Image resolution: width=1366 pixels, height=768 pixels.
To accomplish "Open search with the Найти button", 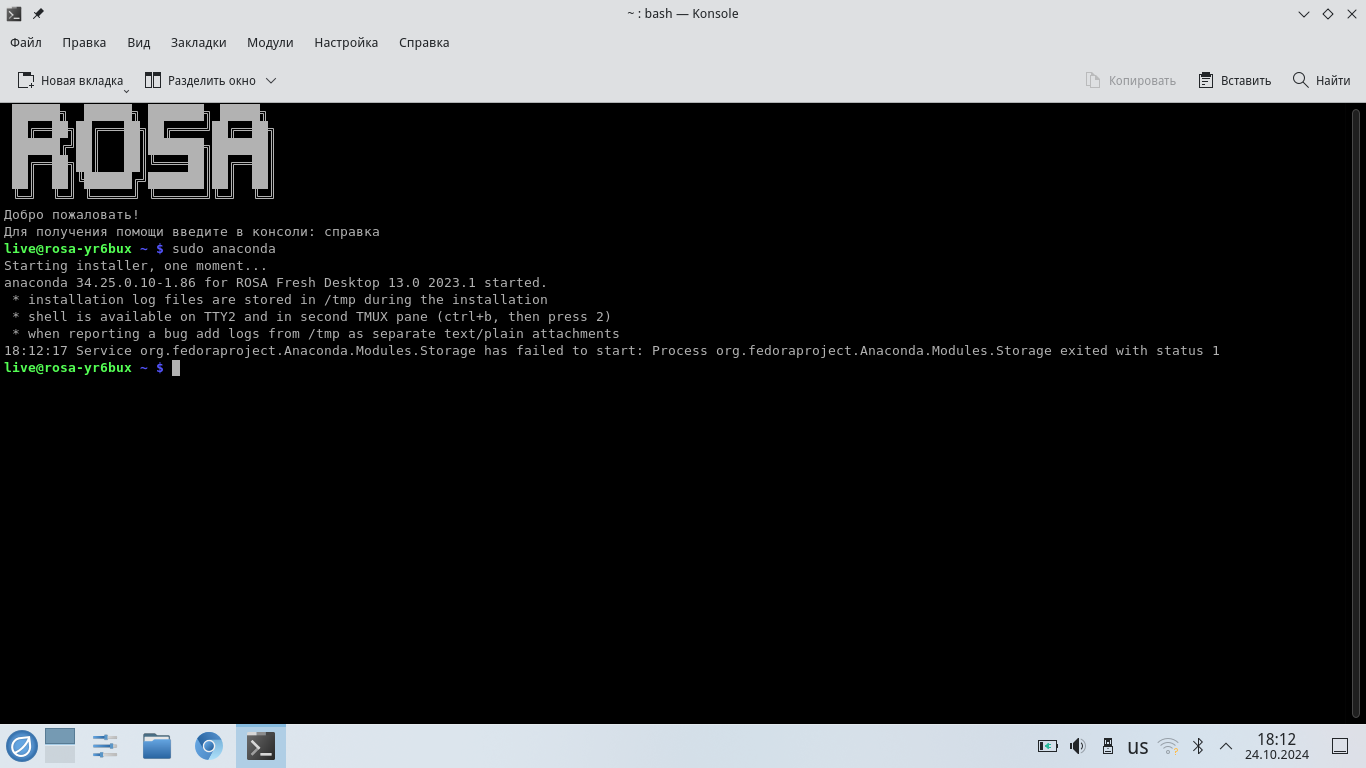I will pos(1321,80).
